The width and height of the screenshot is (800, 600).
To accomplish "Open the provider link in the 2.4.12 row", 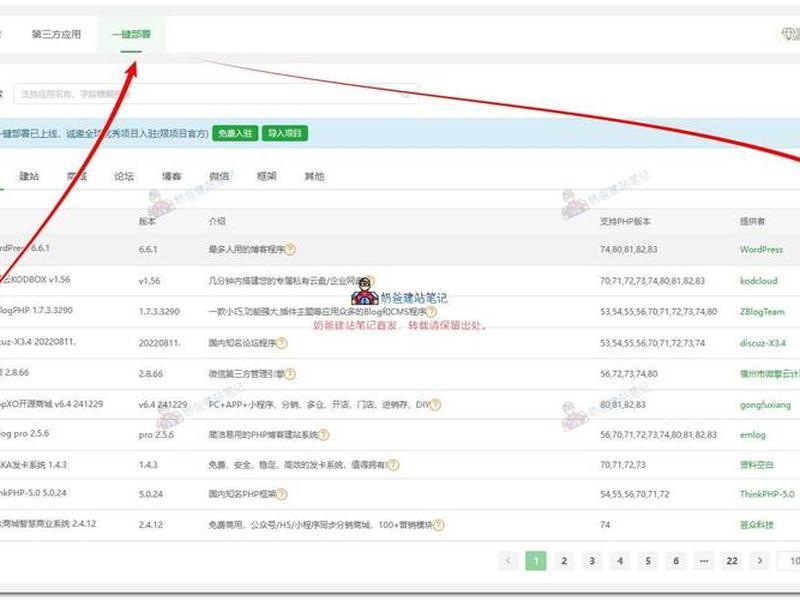I will [757, 524].
